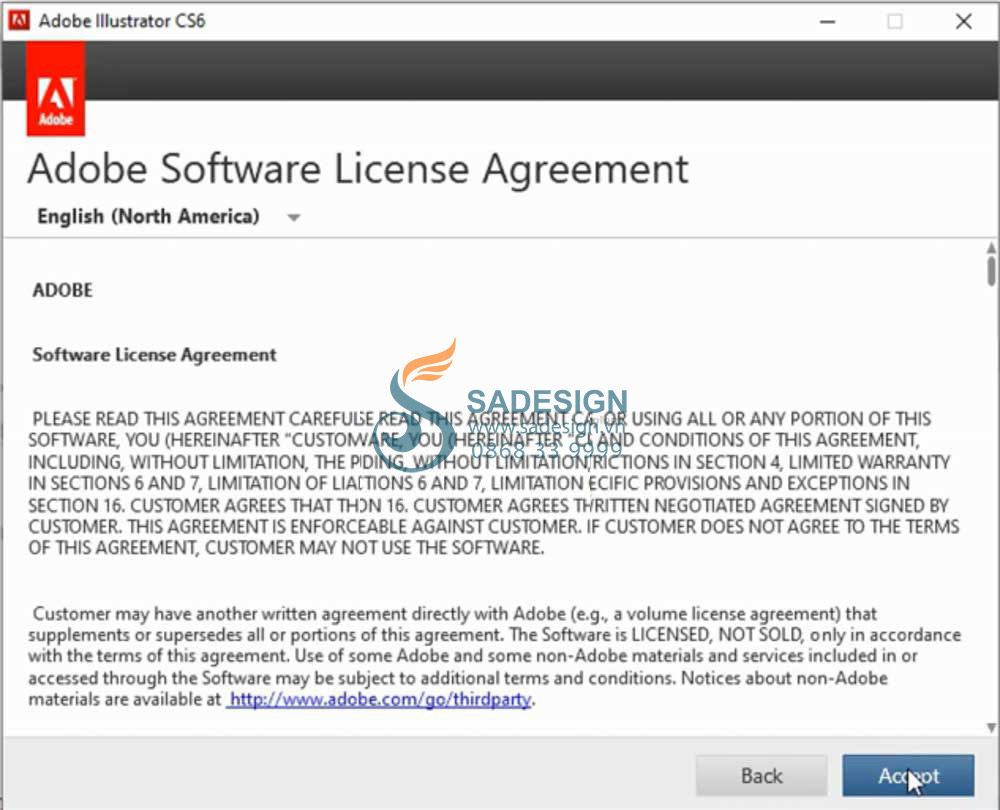Click the Adobe Illustrator CS6 title bar icon
The image size is (1000, 810).
click(18, 20)
